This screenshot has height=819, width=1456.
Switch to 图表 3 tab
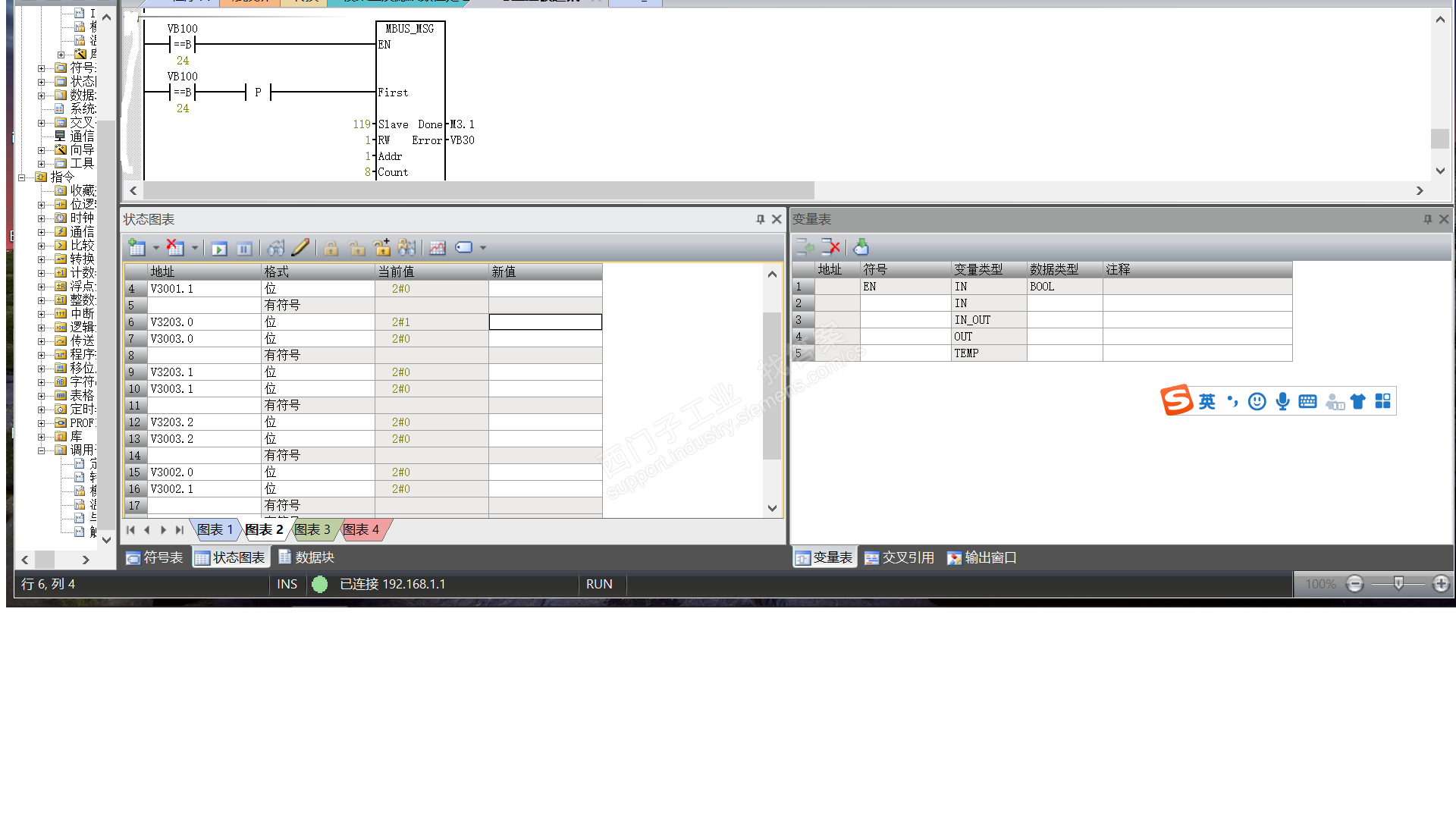click(312, 529)
